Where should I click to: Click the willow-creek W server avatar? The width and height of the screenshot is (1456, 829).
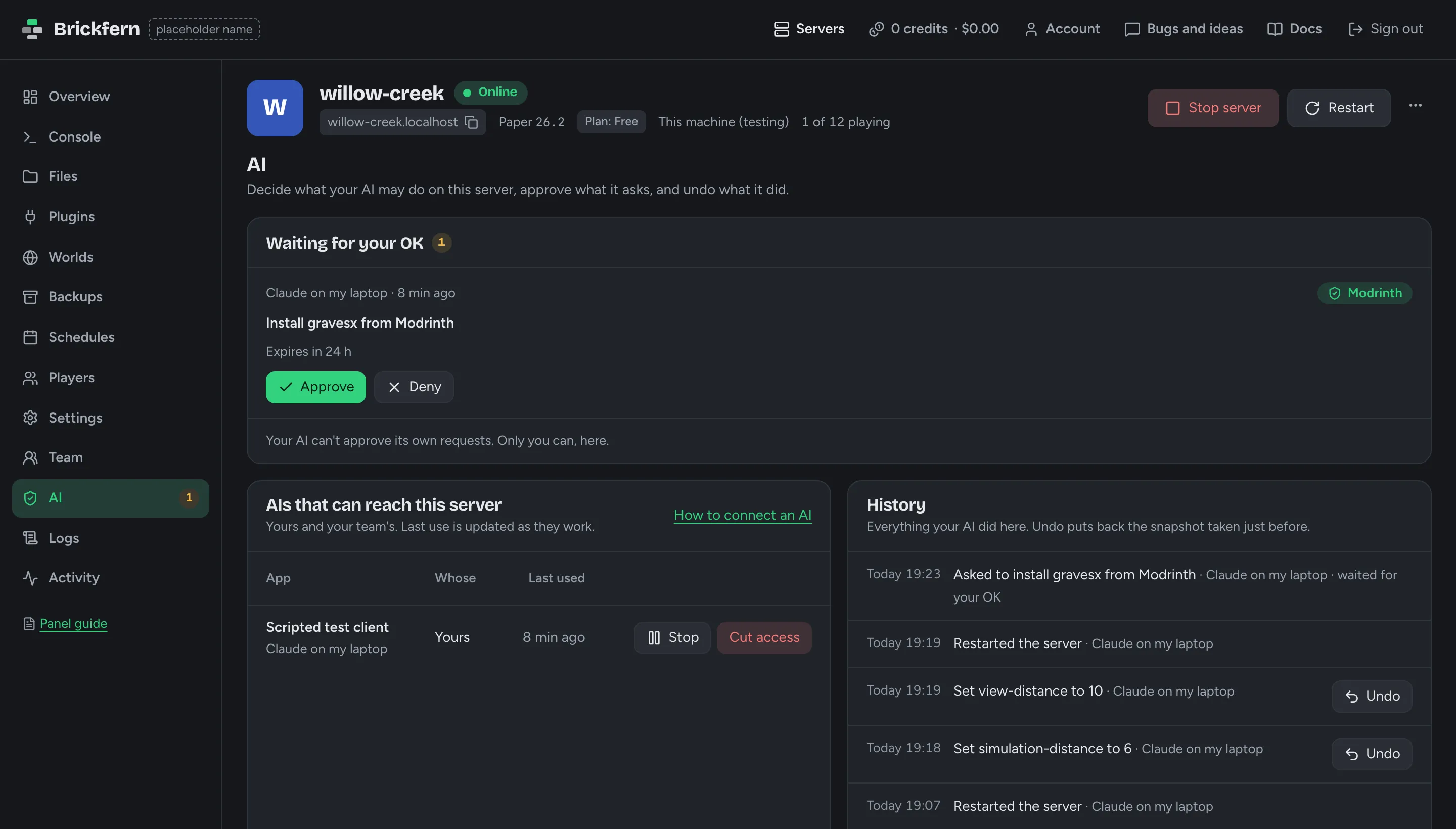[275, 108]
